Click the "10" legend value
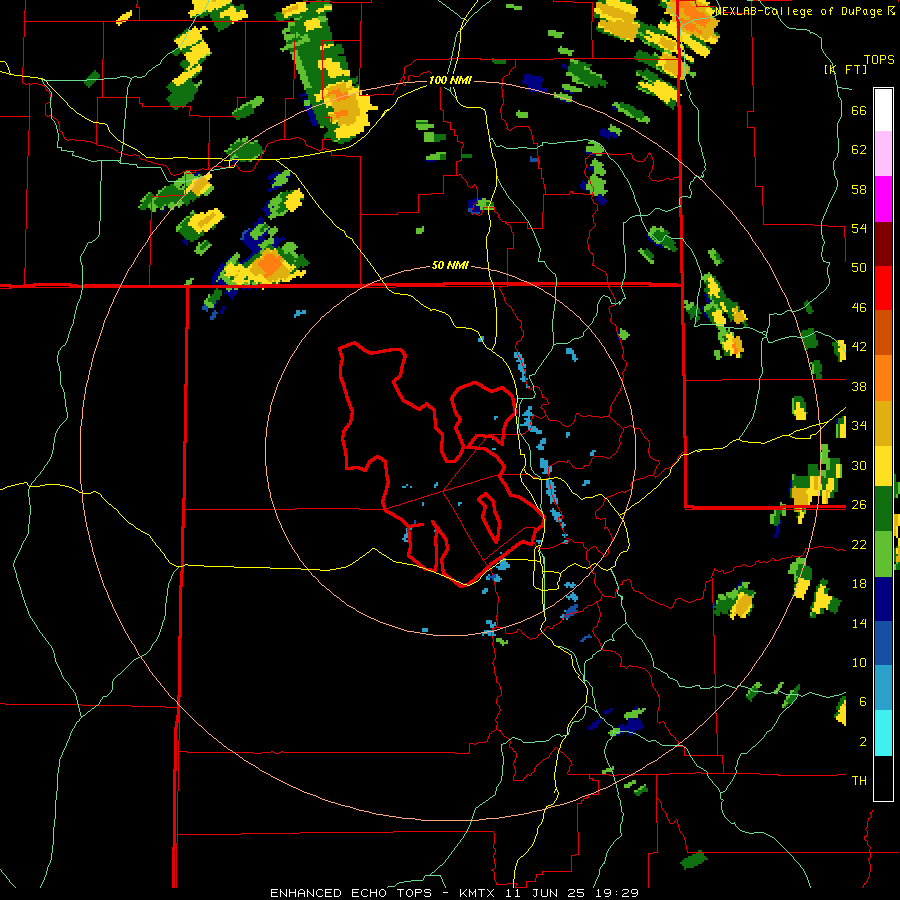Viewport: 900px width, 900px height. 859,662
